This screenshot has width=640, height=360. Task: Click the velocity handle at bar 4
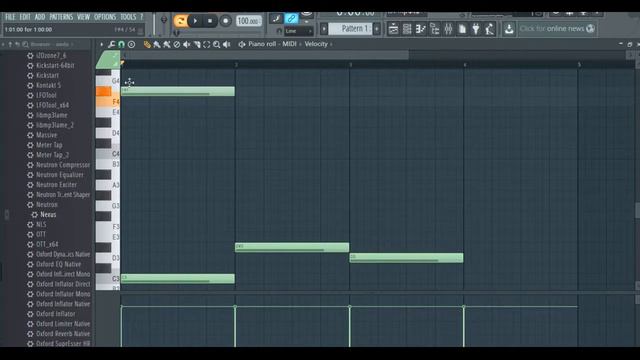(464, 306)
